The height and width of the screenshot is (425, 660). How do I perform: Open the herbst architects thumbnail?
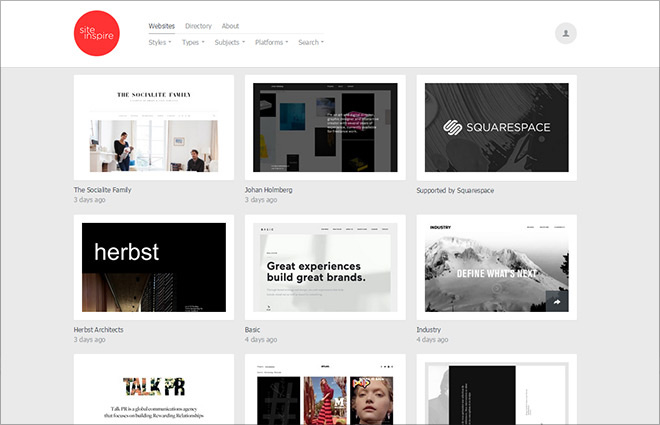click(154, 267)
